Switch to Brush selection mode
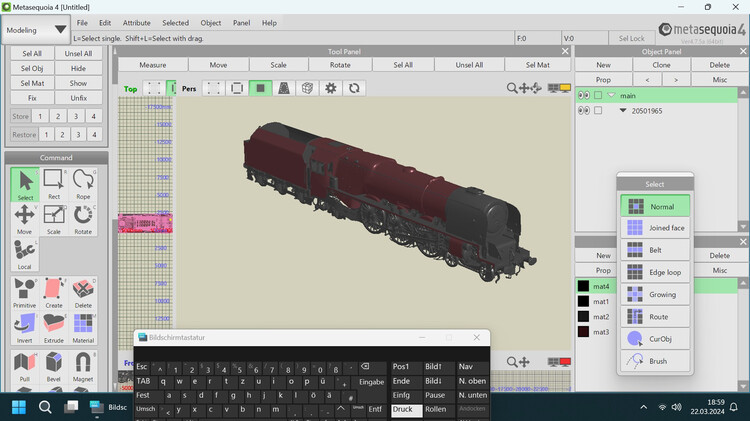Screen dimensions: 750x421 [x=656, y=360]
